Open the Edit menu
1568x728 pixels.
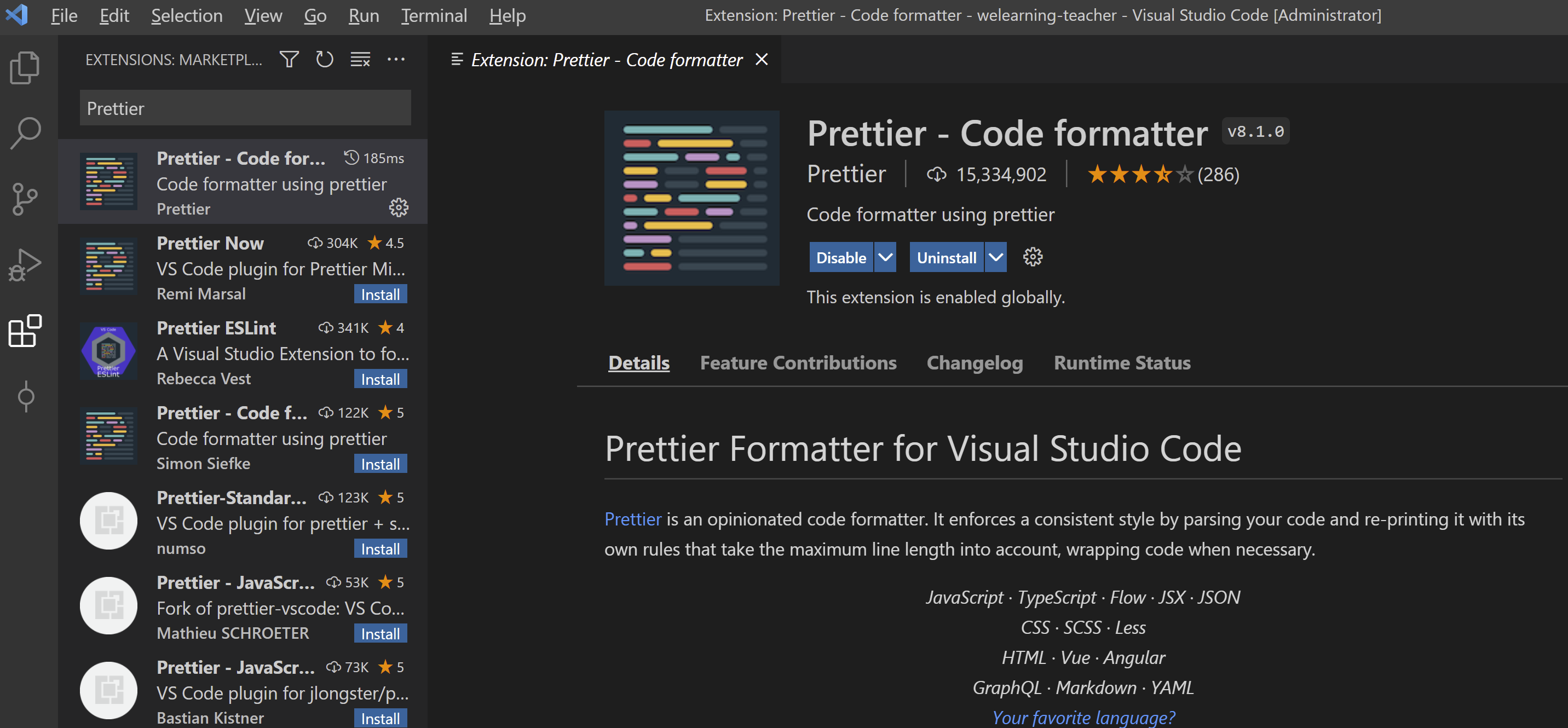point(114,16)
